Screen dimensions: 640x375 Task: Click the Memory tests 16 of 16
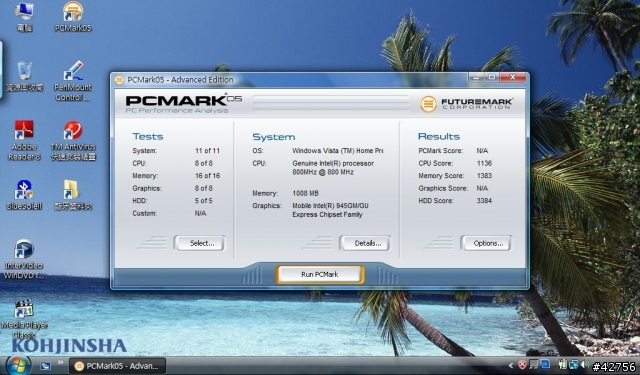[207, 176]
